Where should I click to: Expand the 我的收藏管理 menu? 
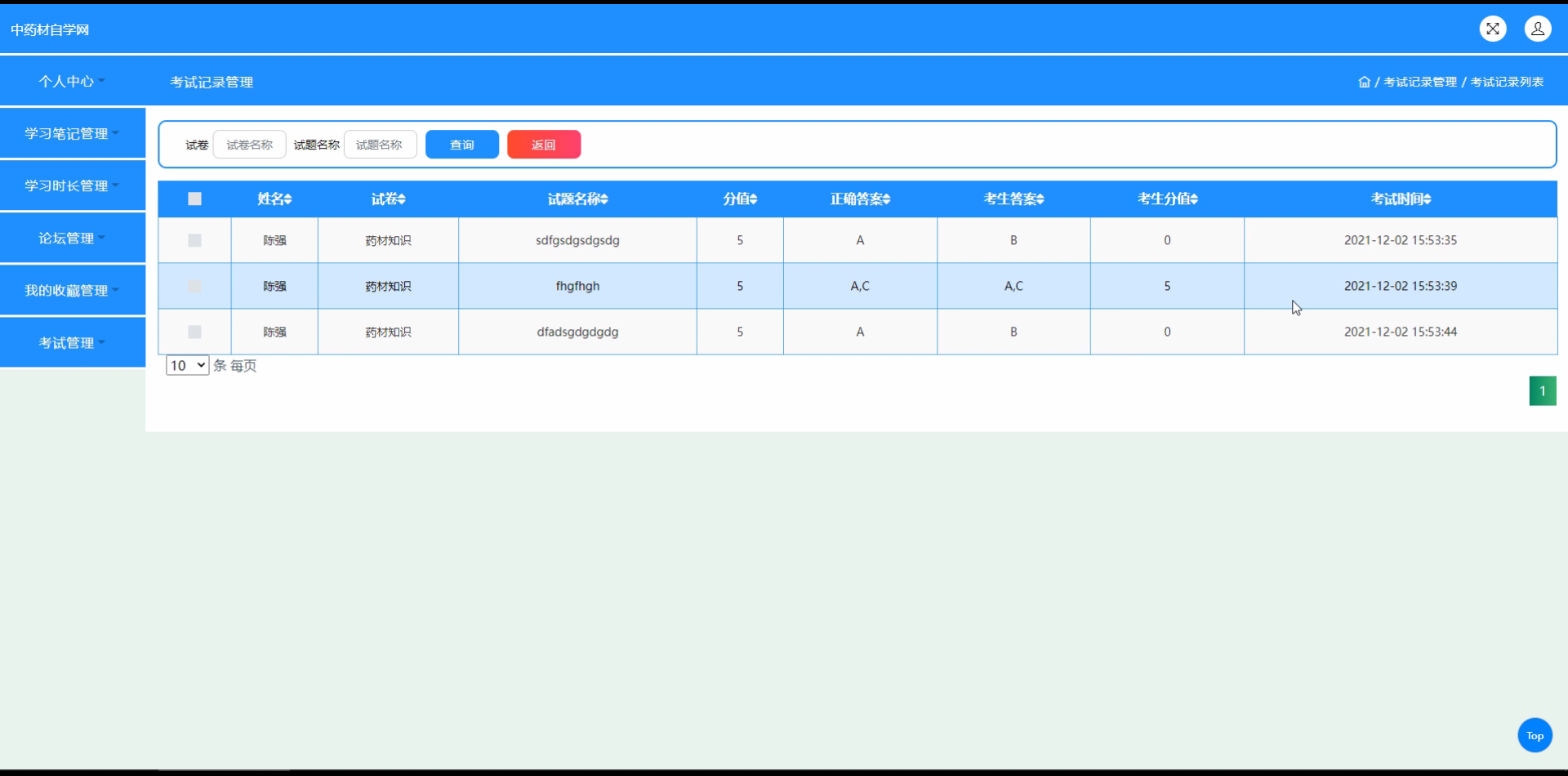73,290
